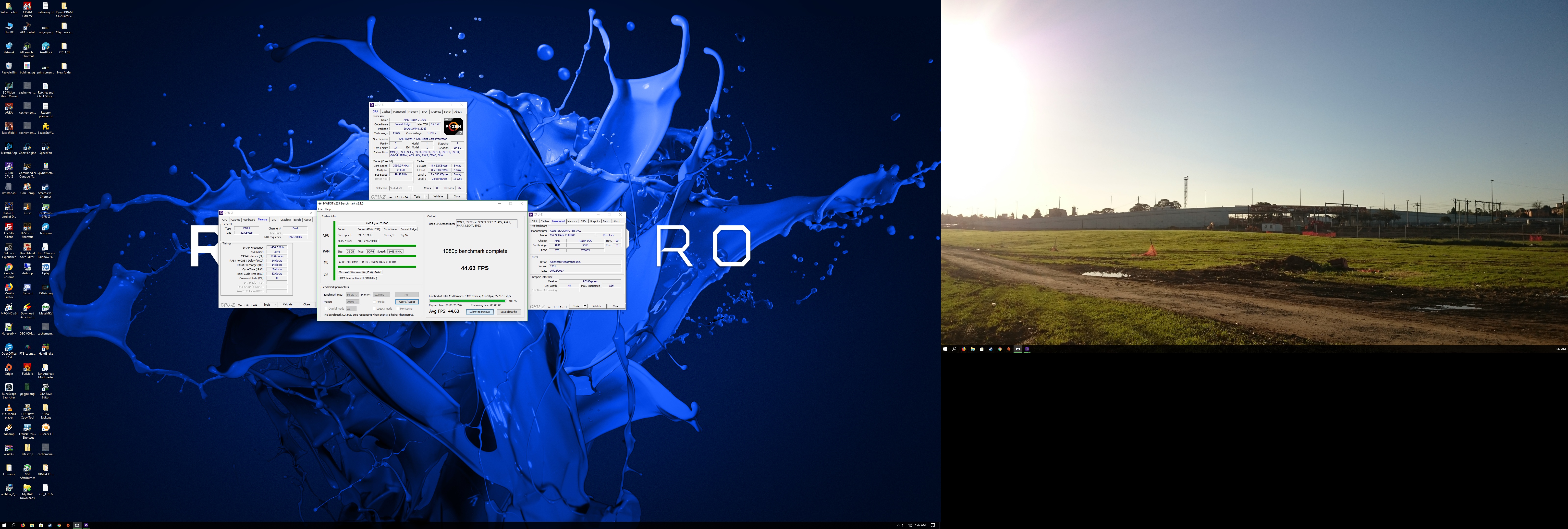This screenshot has width=1568, height=529.
Task: Click Validate in Mainboard CPU-Z window
Action: click(597, 306)
